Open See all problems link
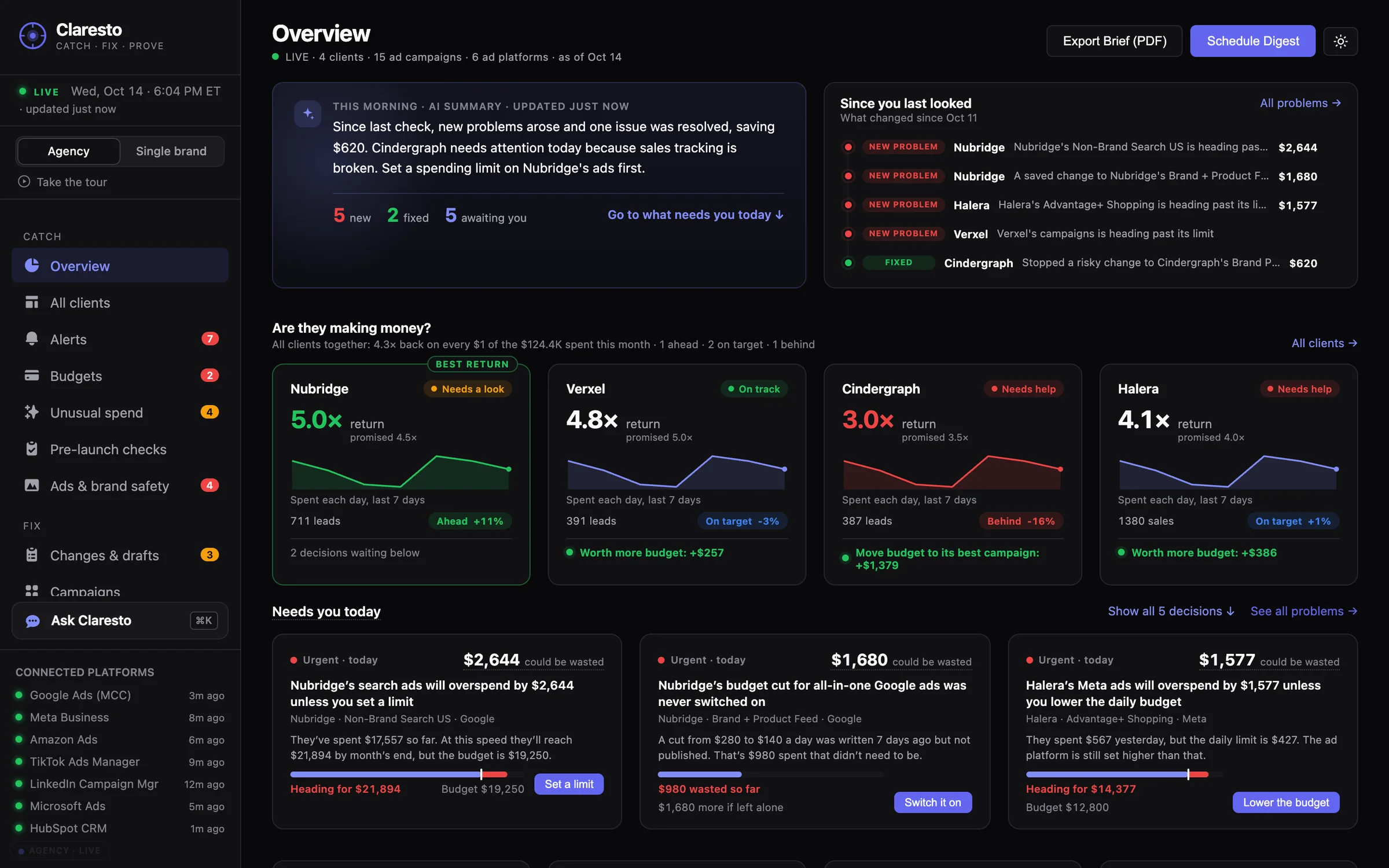This screenshot has width=1389, height=868. tap(1303, 611)
